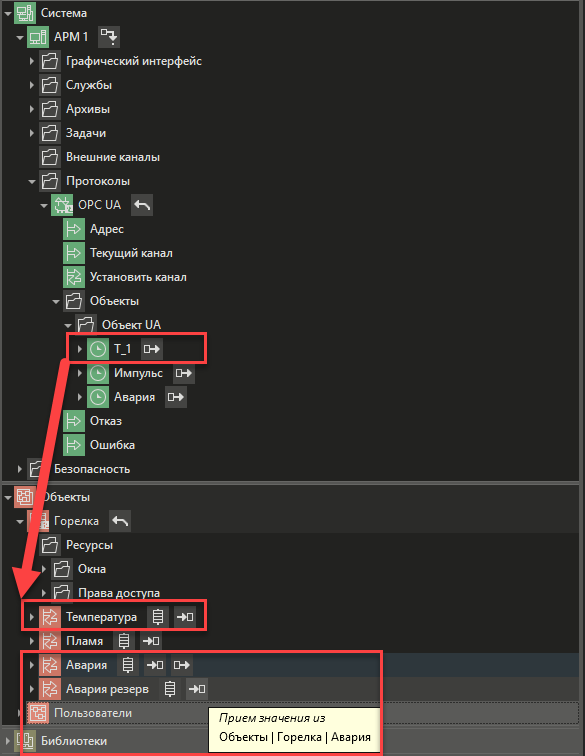Click the output arrow icon on Авария object row
The width and height of the screenshot is (585, 756).
[181, 665]
